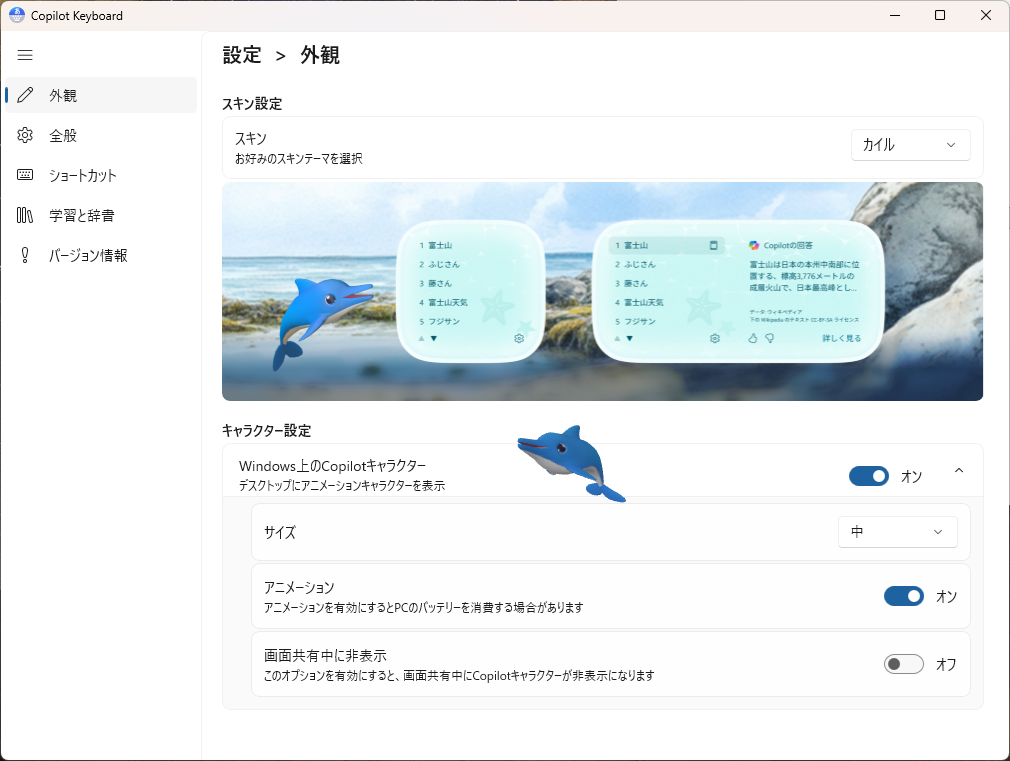Enable the 画面共有中に非表示 toggle
The image size is (1010, 761).
click(x=903, y=664)
